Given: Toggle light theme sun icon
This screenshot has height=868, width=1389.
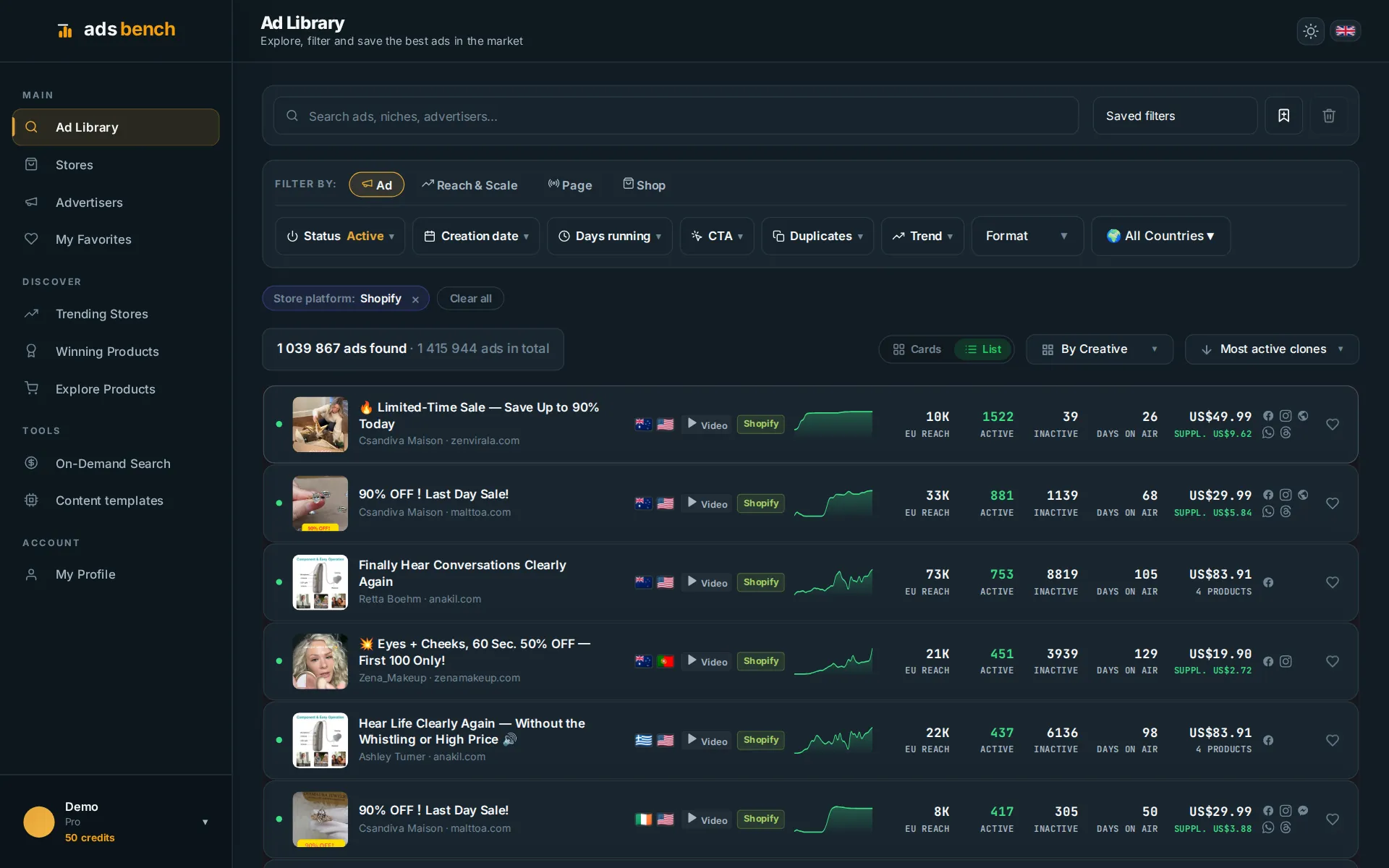Looking at the screenshot, I should coord(1310,31).
